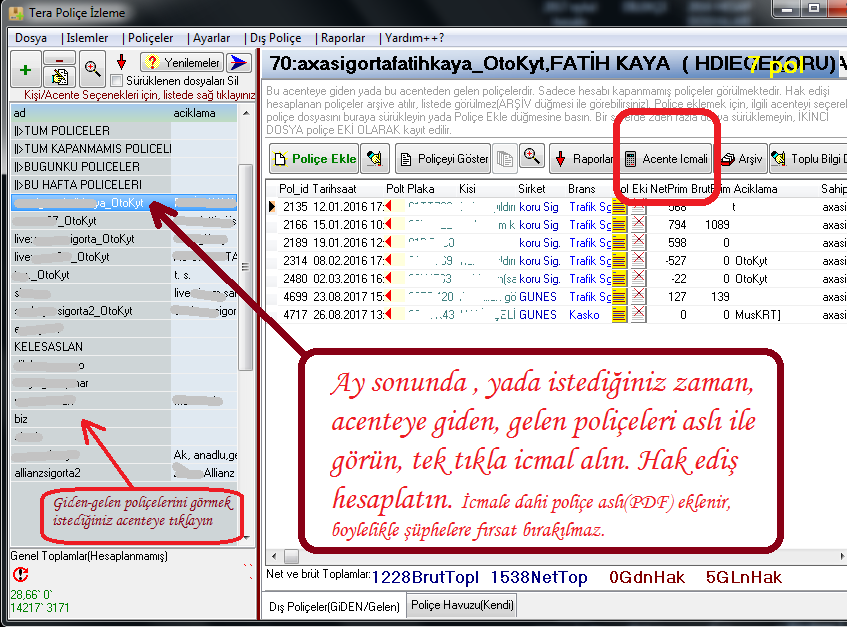The width and height of the screenshot is (847, 627).
Task: Switch to Dış Poliçeler(GiDEN/Gelen) tab
Action: click(334, 606)
